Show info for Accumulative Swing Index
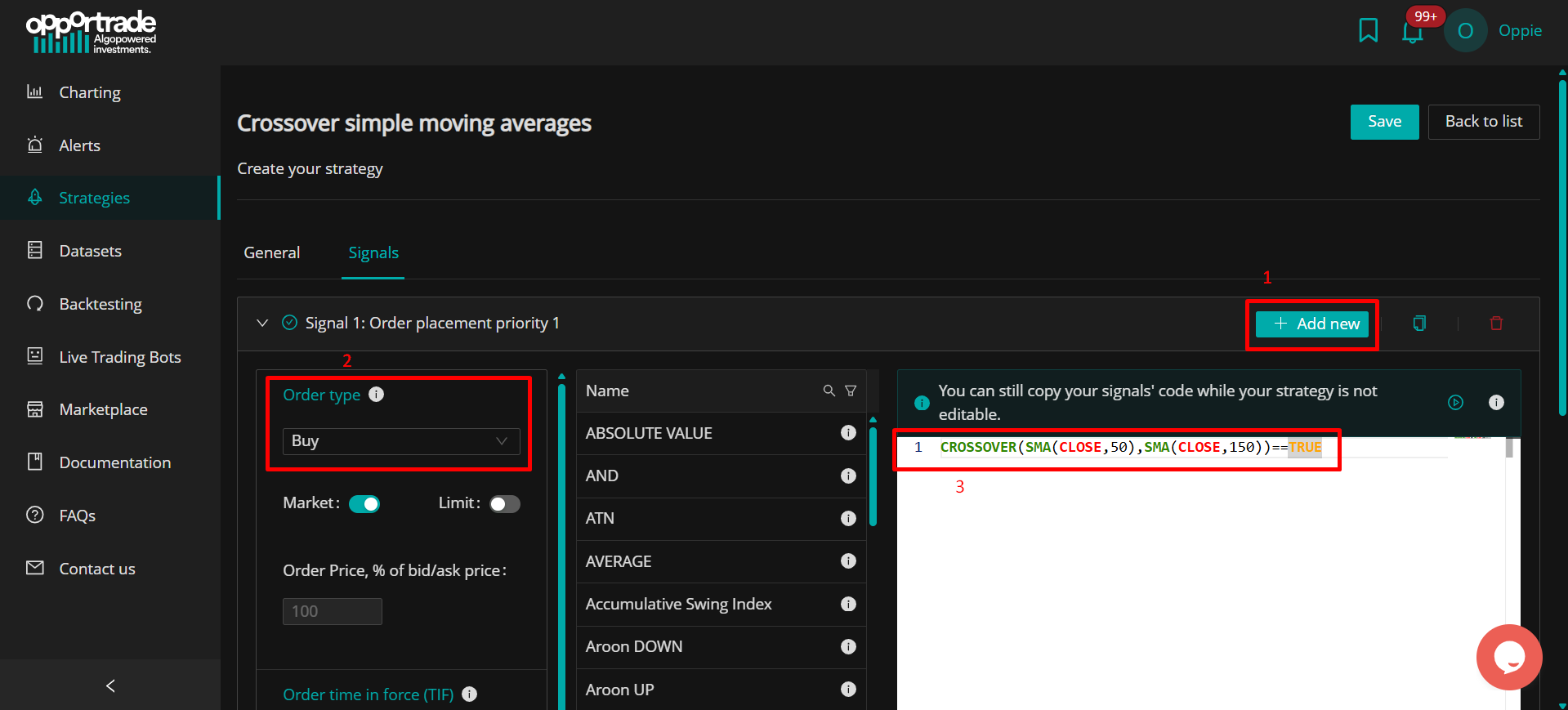 click(x=848, y=604)
